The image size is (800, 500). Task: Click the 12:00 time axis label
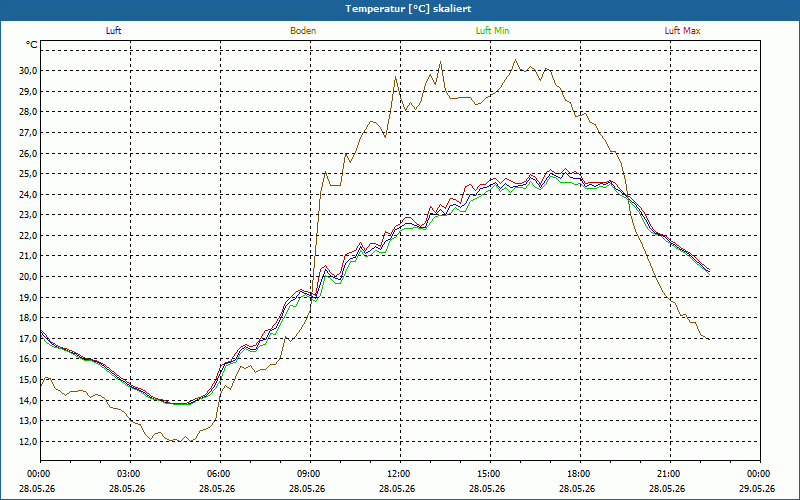(397, 474)
